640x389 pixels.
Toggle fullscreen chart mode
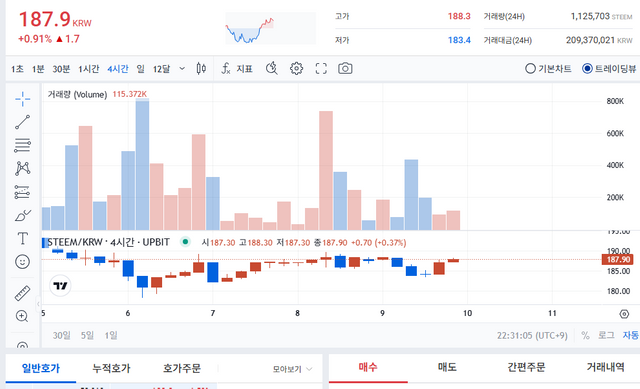(321, 69)
